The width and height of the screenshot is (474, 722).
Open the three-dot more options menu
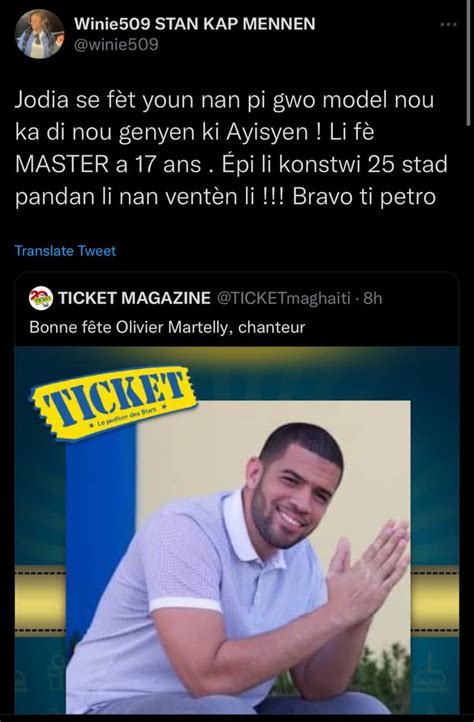[448, 24]
